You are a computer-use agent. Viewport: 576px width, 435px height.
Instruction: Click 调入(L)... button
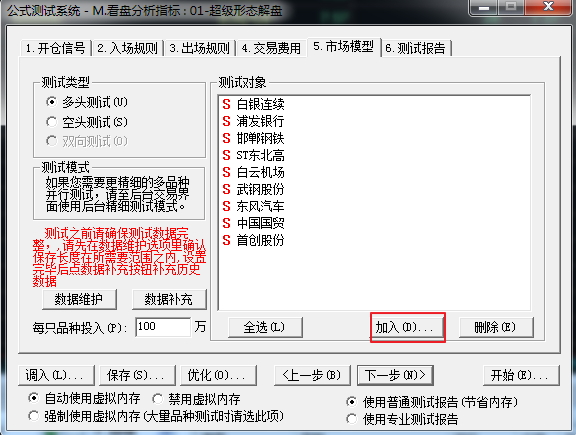click(56, 375)
